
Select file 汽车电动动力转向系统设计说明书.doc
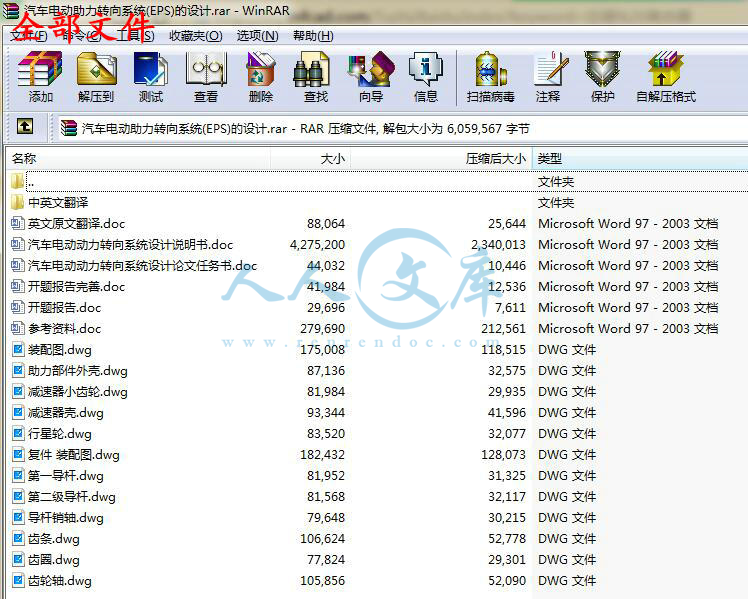click(x=130, y=245)
